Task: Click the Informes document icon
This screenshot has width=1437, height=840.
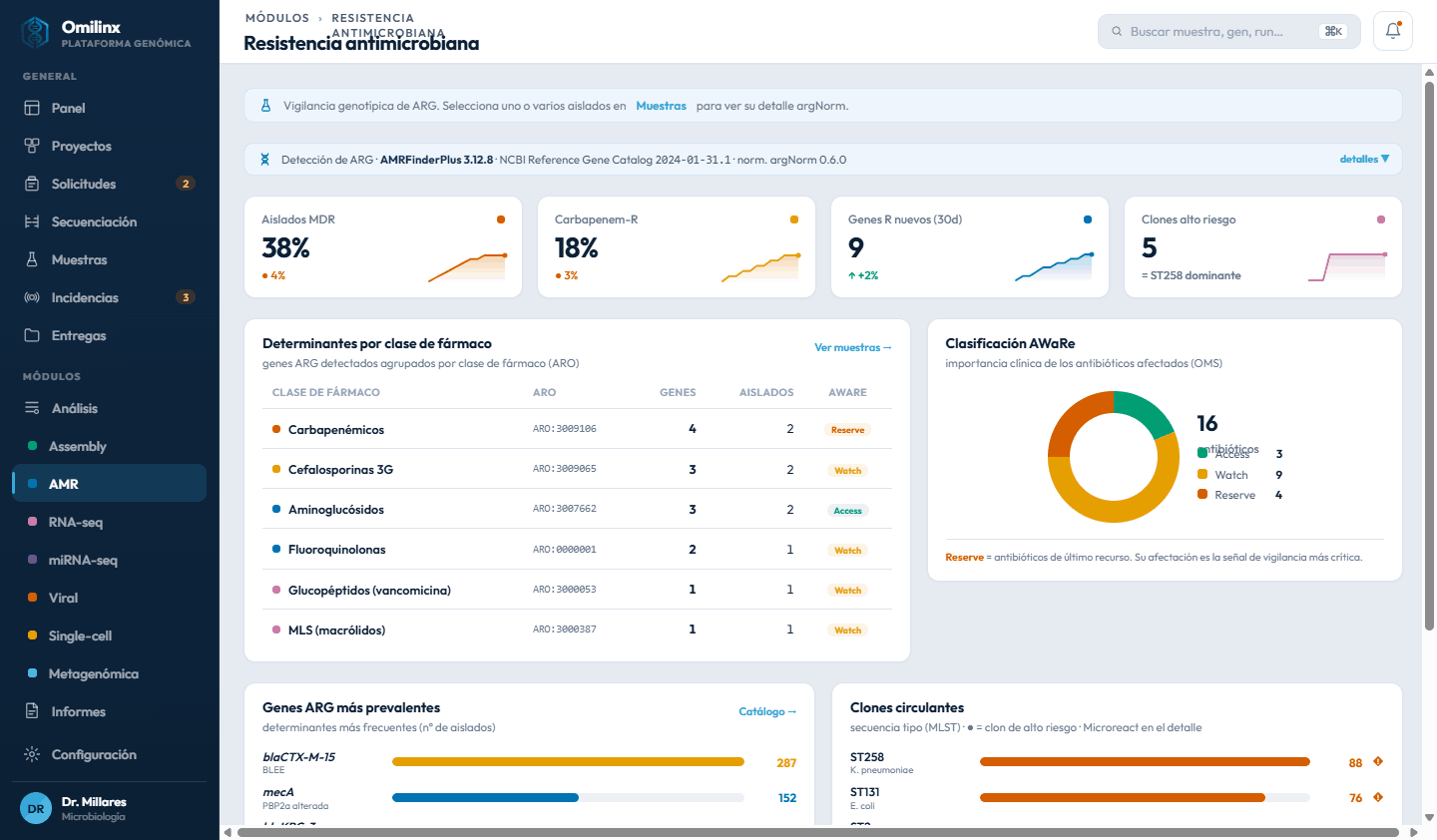Action: (32, 711)
